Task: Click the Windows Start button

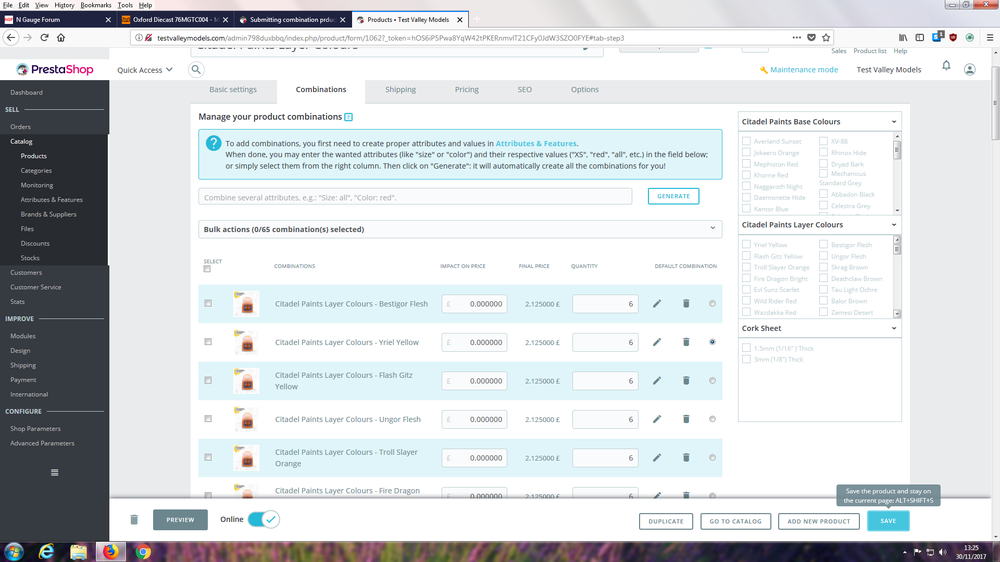Action: coord(14,552)
